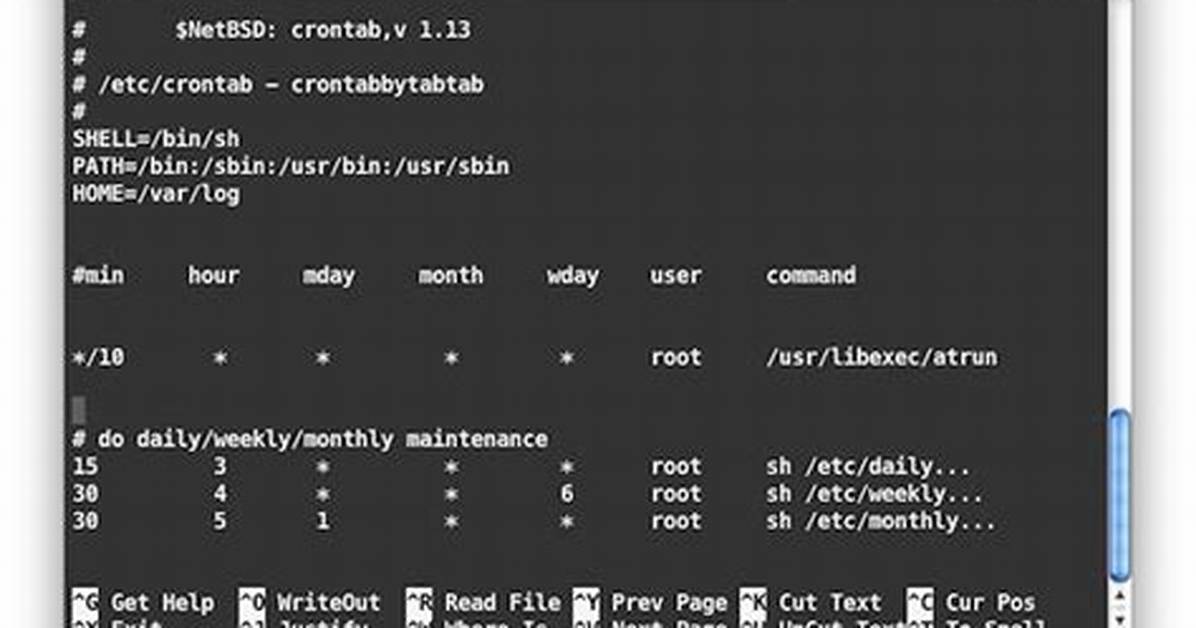1196x628 pixels.
Task: Click hour value '3' in the daily row
Action: [220, 466]
